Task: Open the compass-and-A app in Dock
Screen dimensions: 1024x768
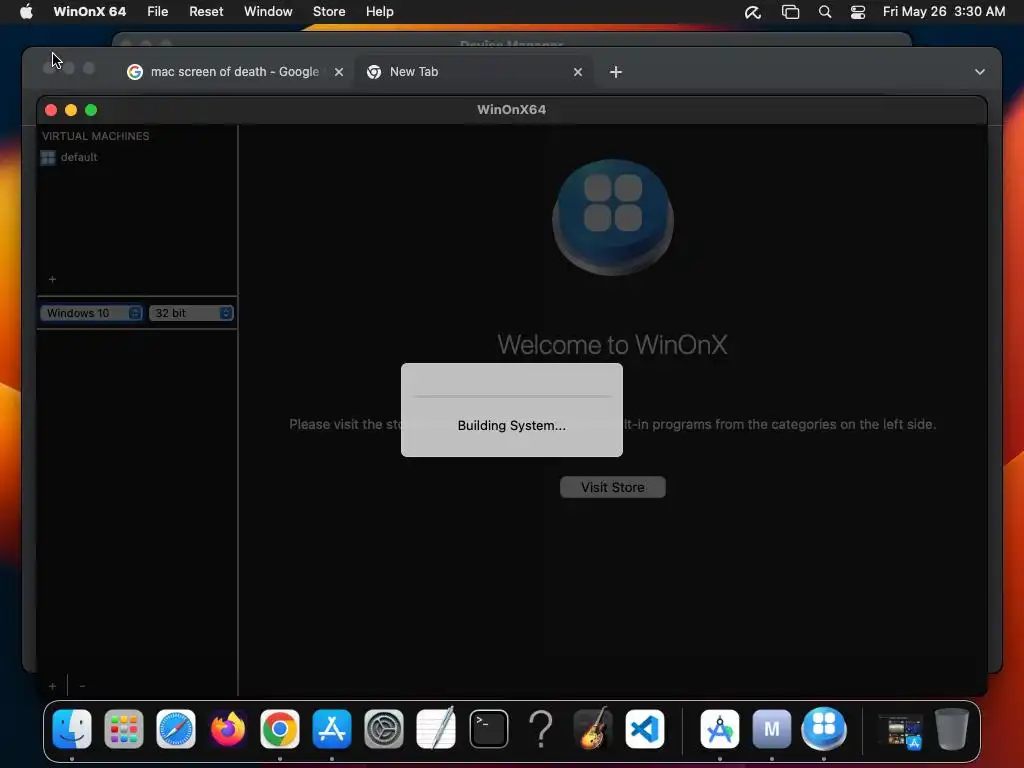Action: tap(720, 729)
